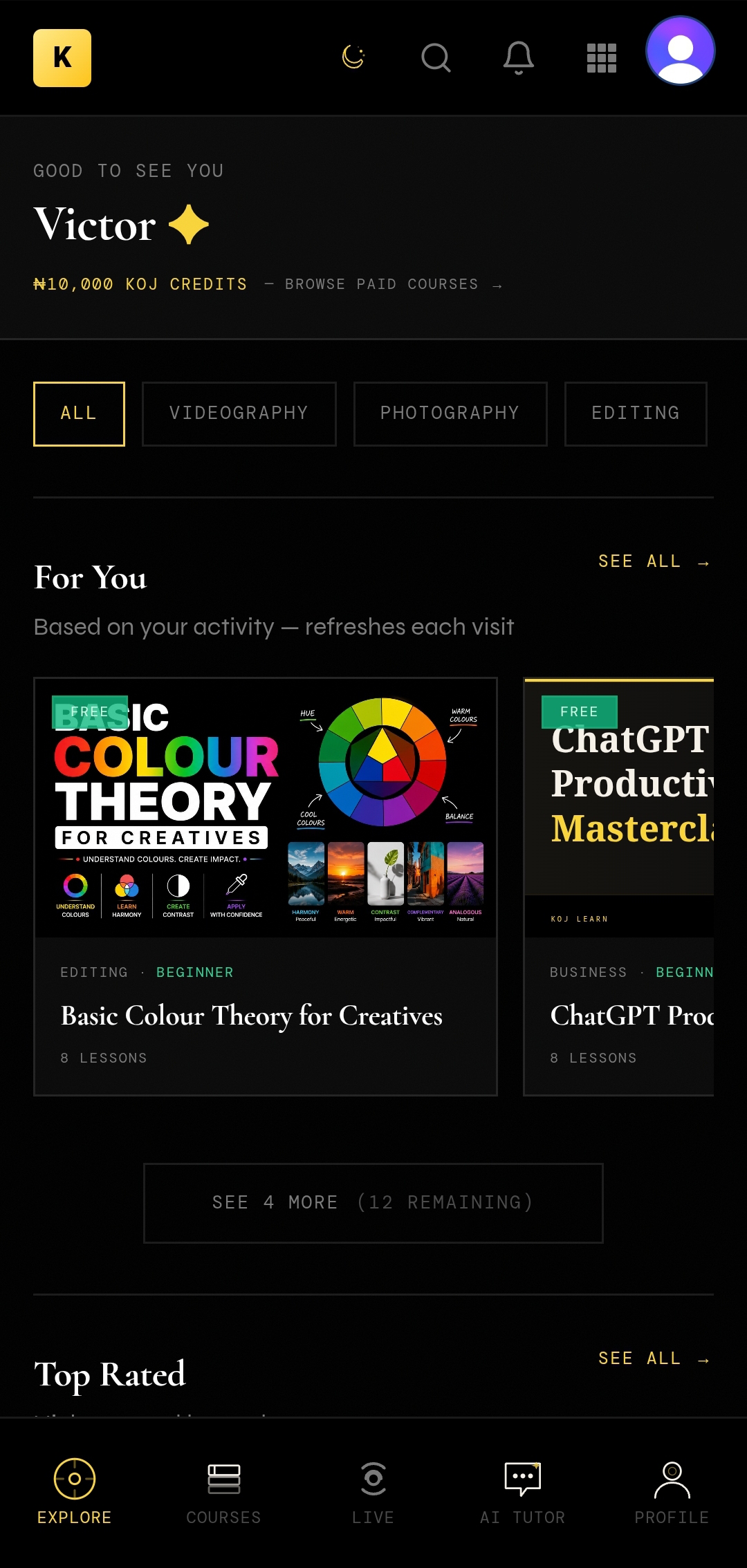Click FREE badge on Colour Theory card
Screen dimensions: 747x1568
click(90, 712)
